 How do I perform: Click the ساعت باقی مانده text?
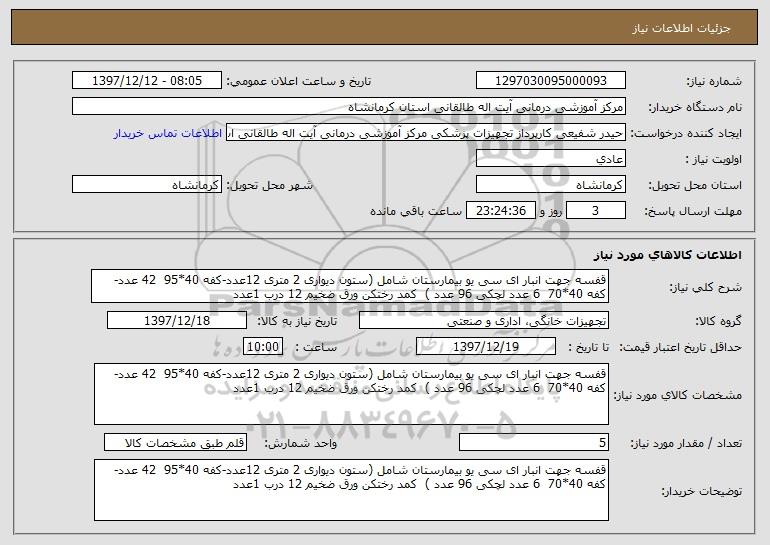(415, 211)
